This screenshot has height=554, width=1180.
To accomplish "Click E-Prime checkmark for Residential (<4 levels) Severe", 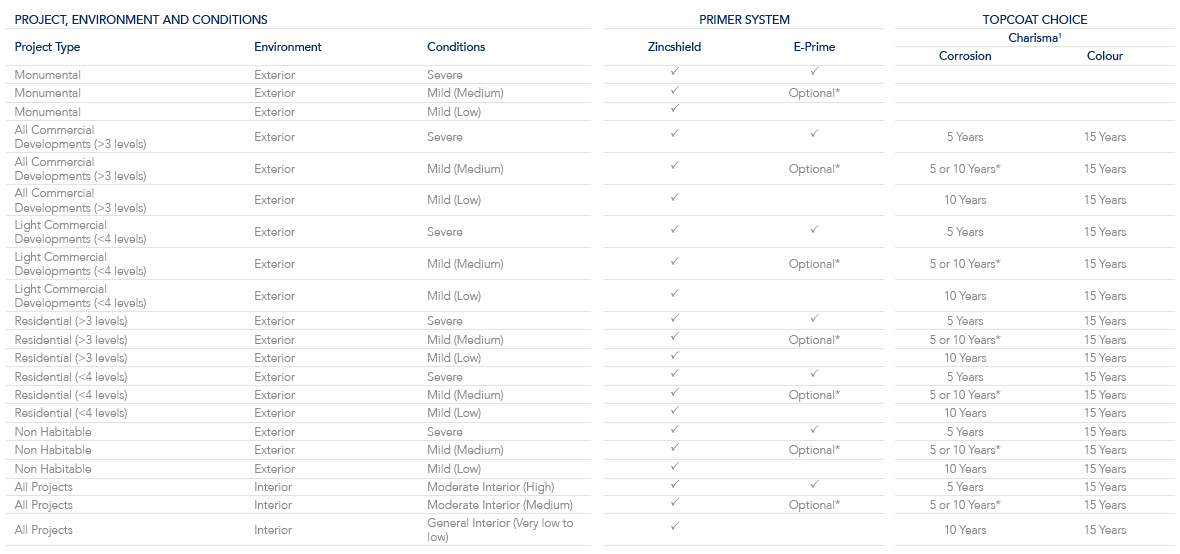I will pos(814,374).
